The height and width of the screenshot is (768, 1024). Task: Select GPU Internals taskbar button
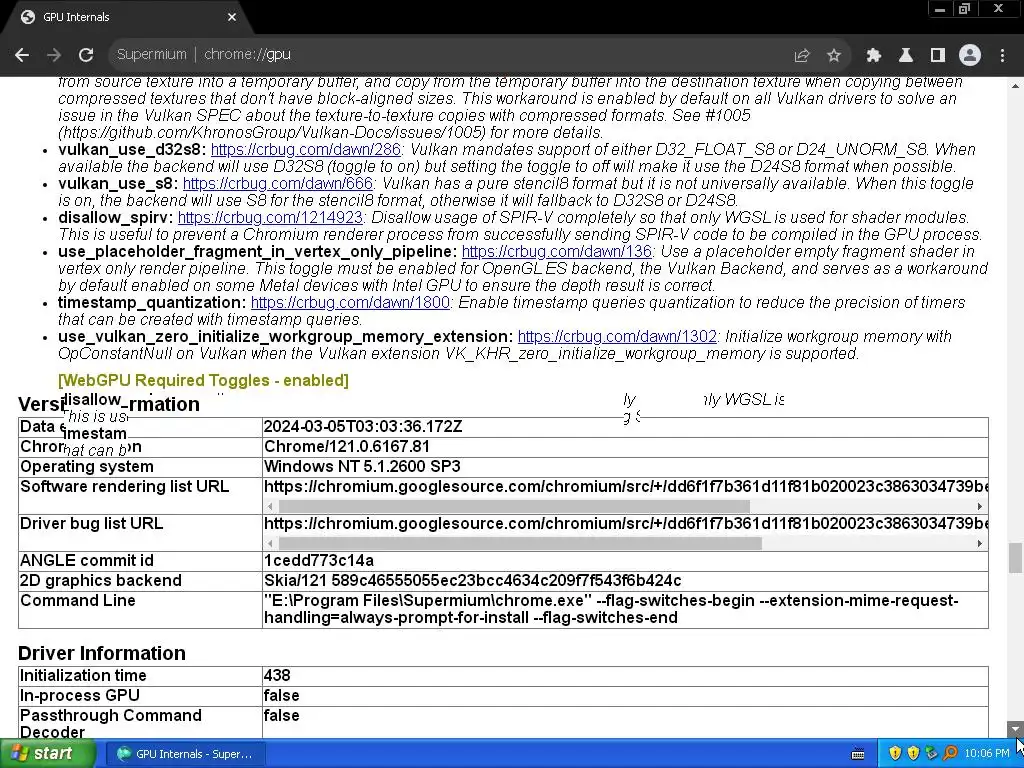[x=185, y=754]
